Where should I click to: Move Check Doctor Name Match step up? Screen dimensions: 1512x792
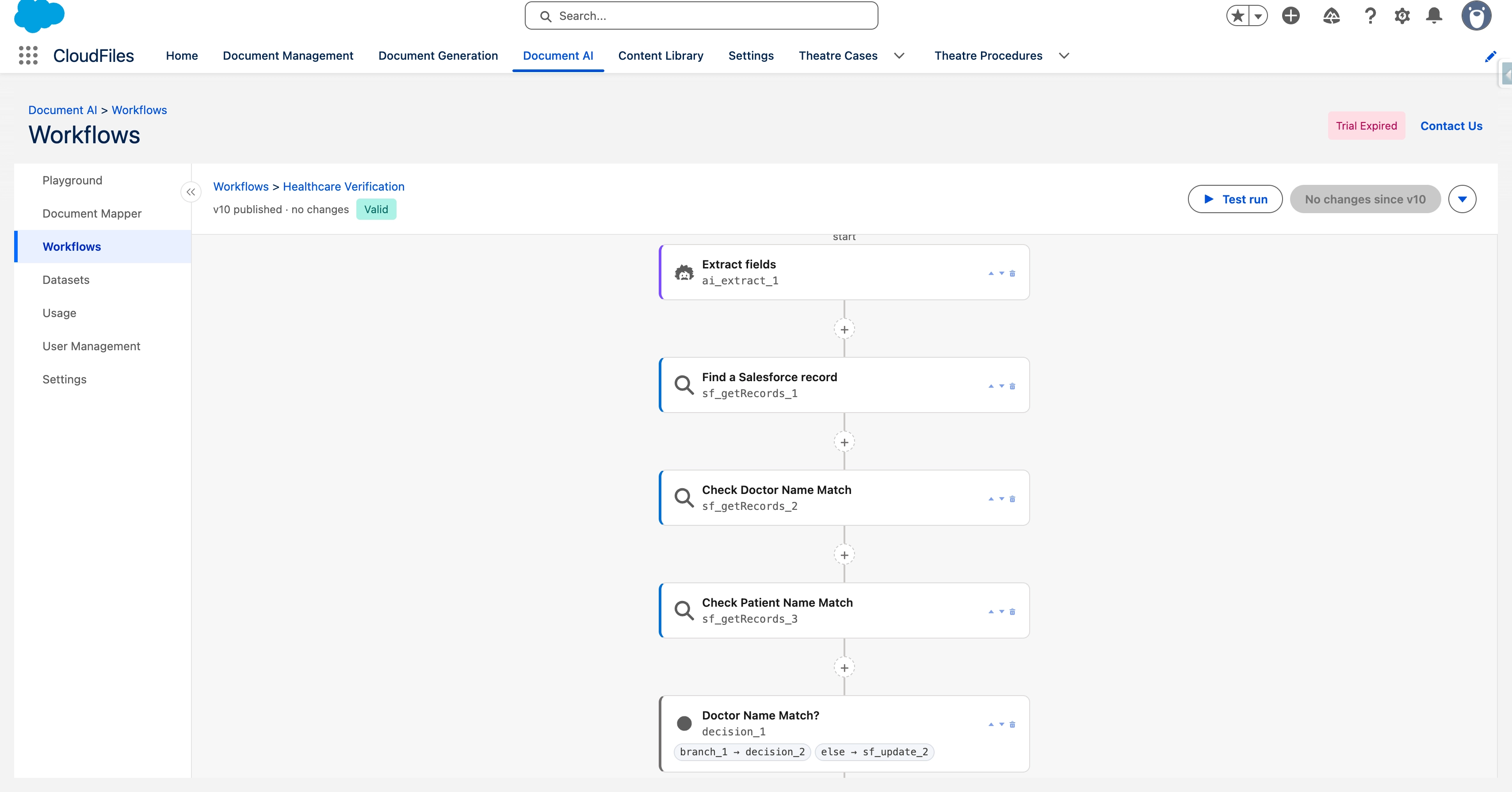[991, 498]
